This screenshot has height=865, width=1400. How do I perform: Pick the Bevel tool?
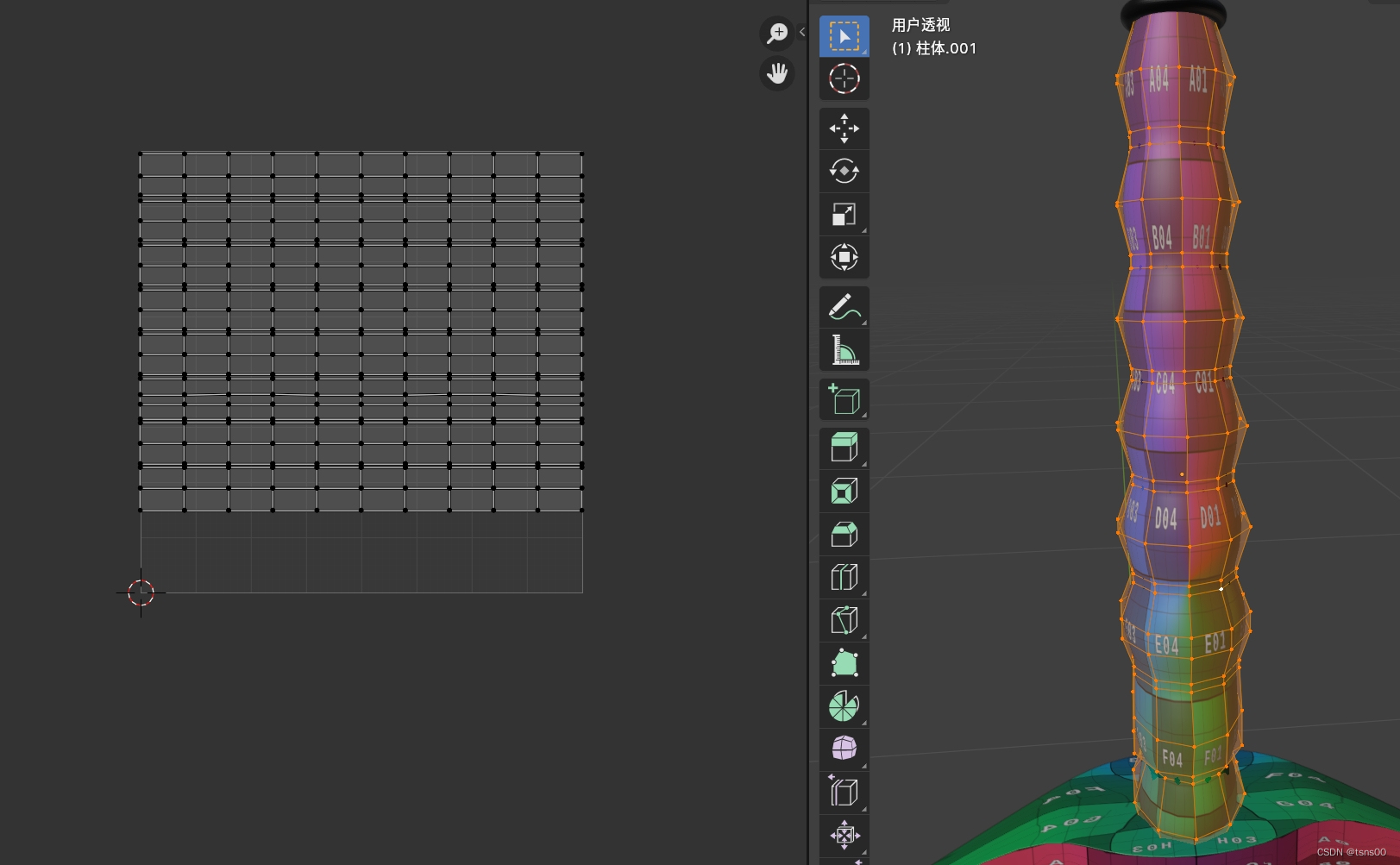844,534
